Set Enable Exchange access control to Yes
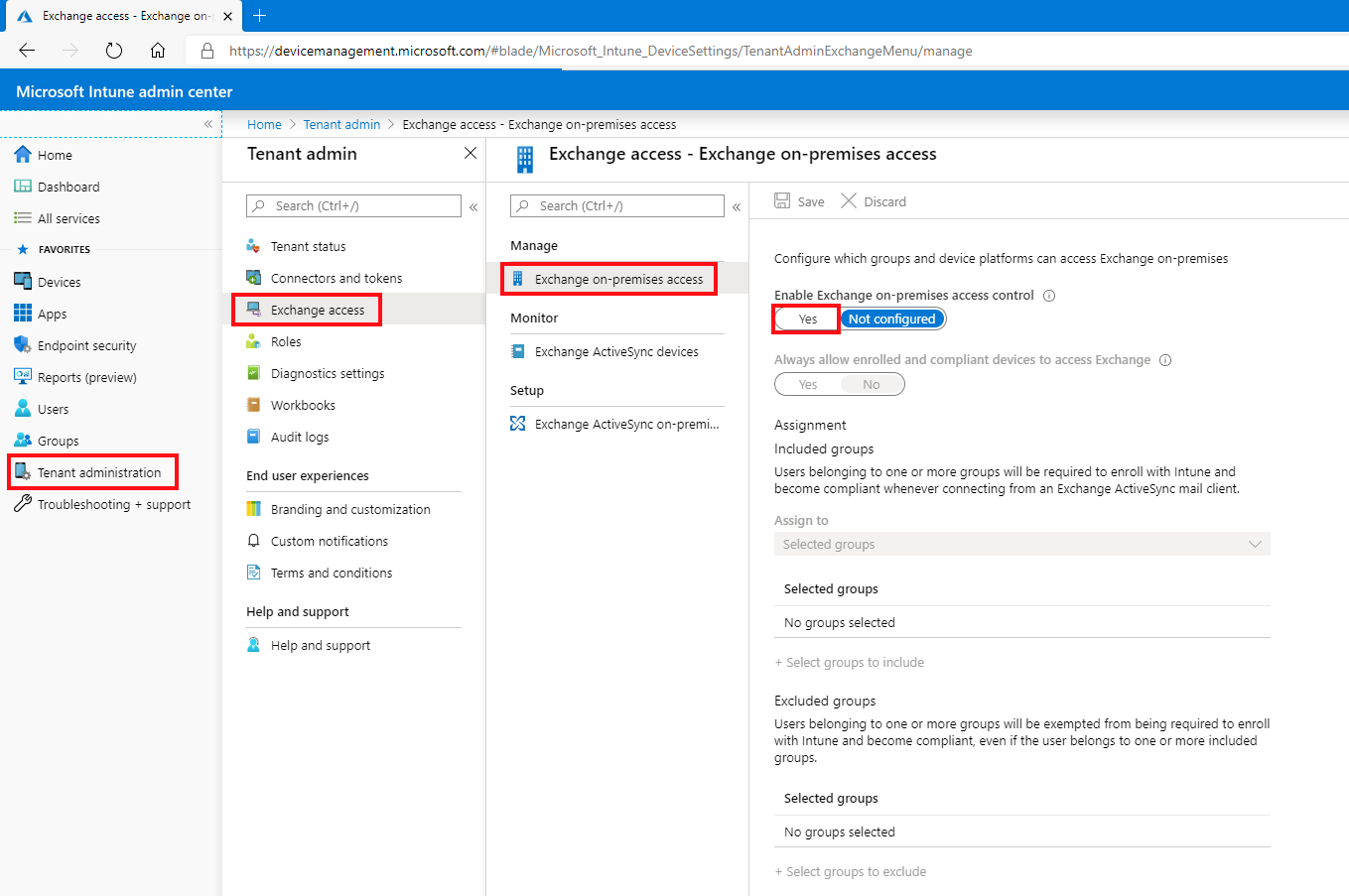The image size is (1349, 896). (808, 320)
